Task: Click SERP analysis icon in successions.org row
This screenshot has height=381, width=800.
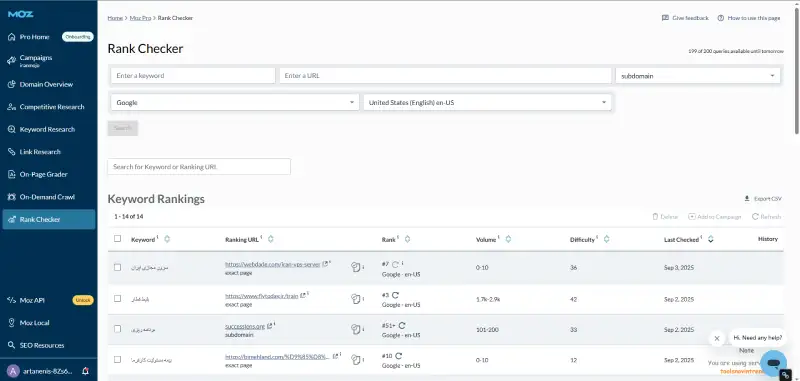Action: (x=356, y=329)
